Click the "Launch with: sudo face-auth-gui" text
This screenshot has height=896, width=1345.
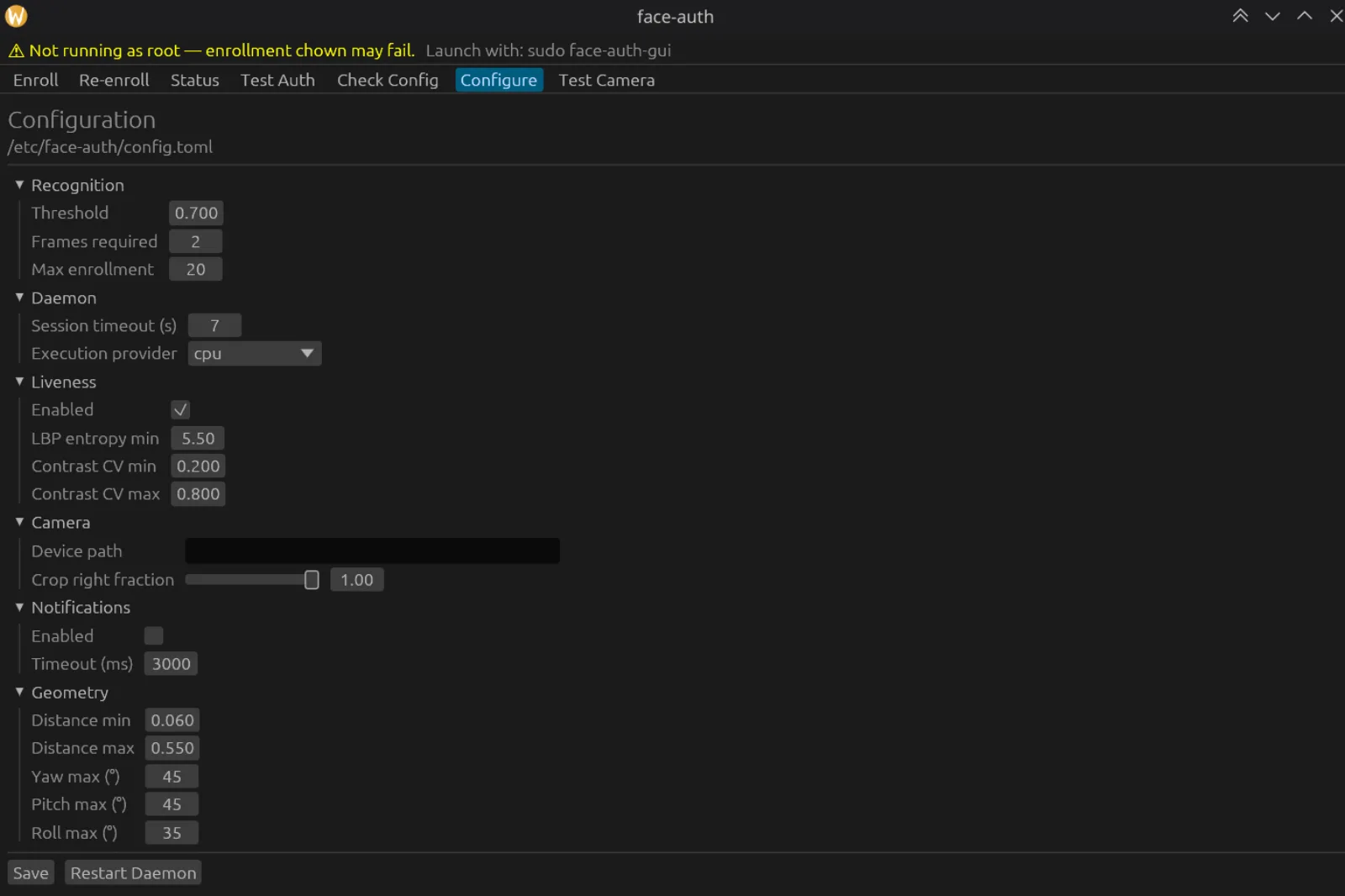tap(548, 50)
